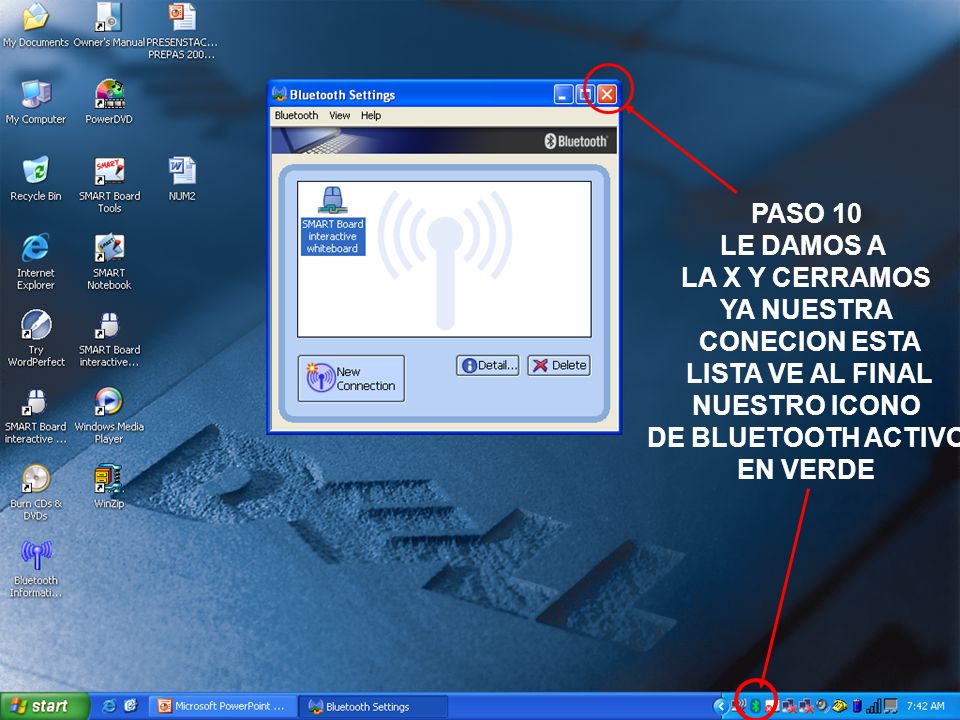Open device Detail... dialog

(487, 366)
